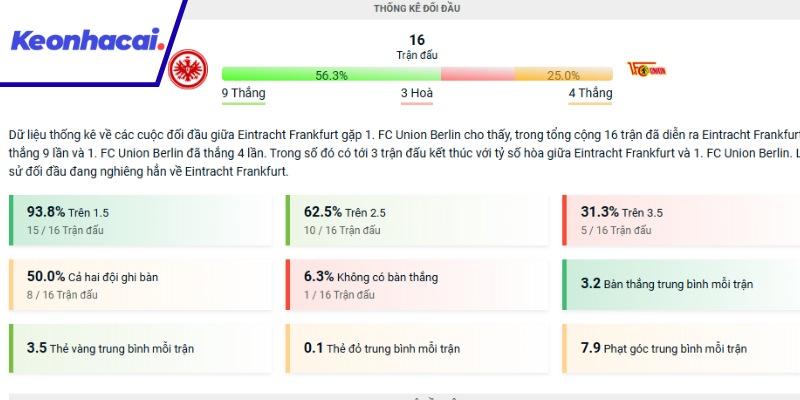This screenshot has height=400, width=800.
Task: Click the 31.3% Trên 3.5 stat card
Action: tap(680, 220)
